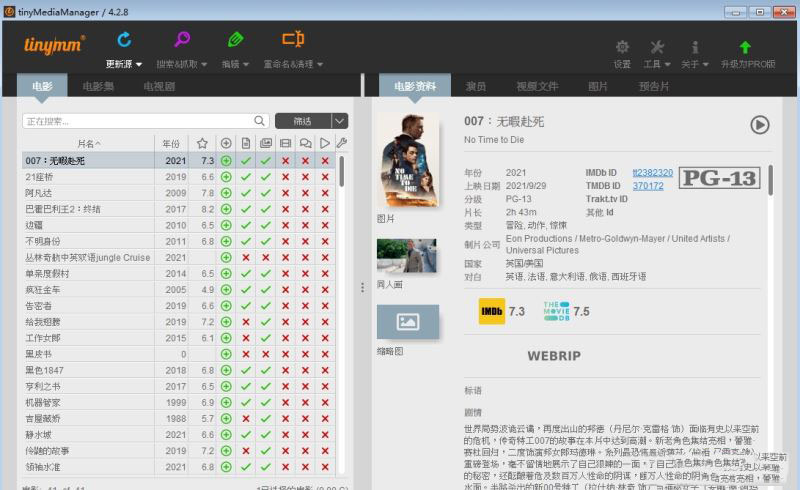Click the update sources refresh icon
This screenshot has height=490, width=800.
pos(124,39)
